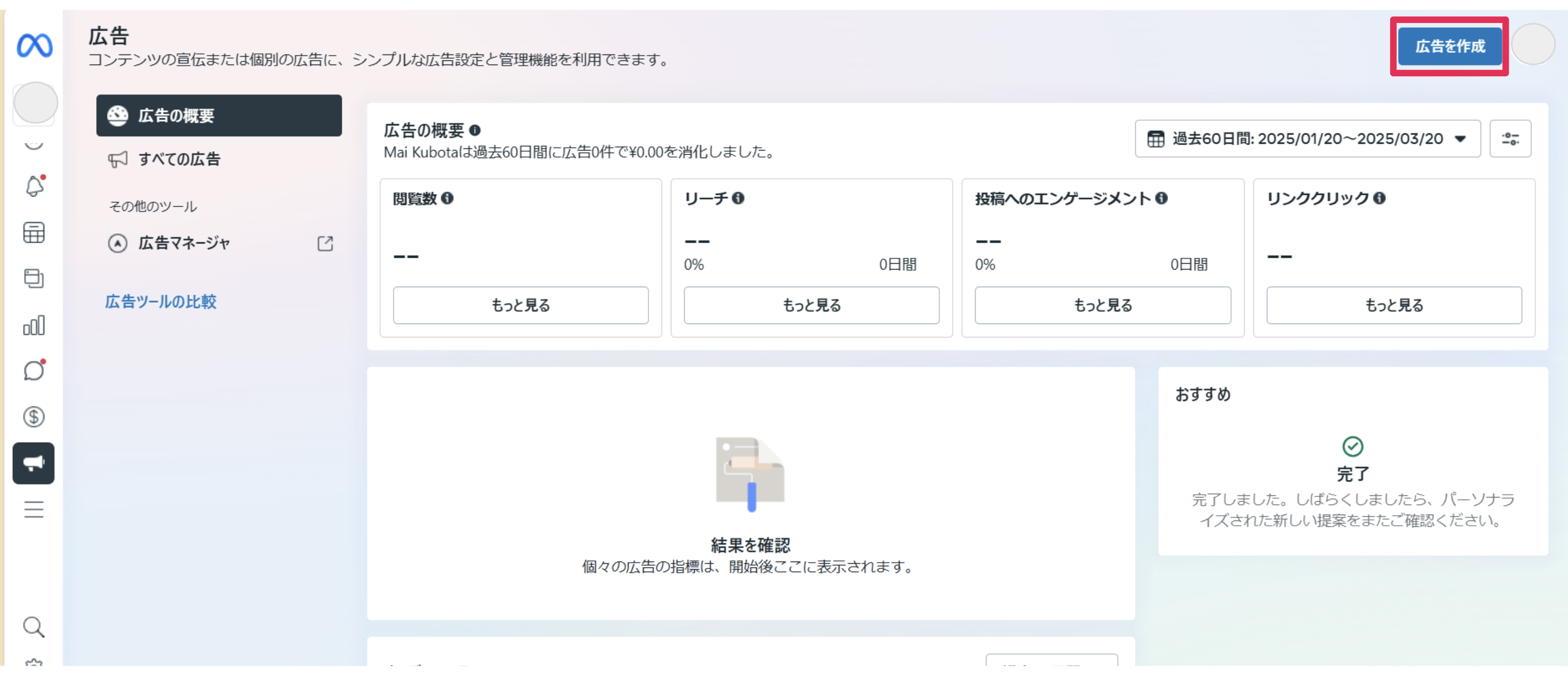
Task: Open the insights bar chart icon
Action: click(x=34, y=325)
